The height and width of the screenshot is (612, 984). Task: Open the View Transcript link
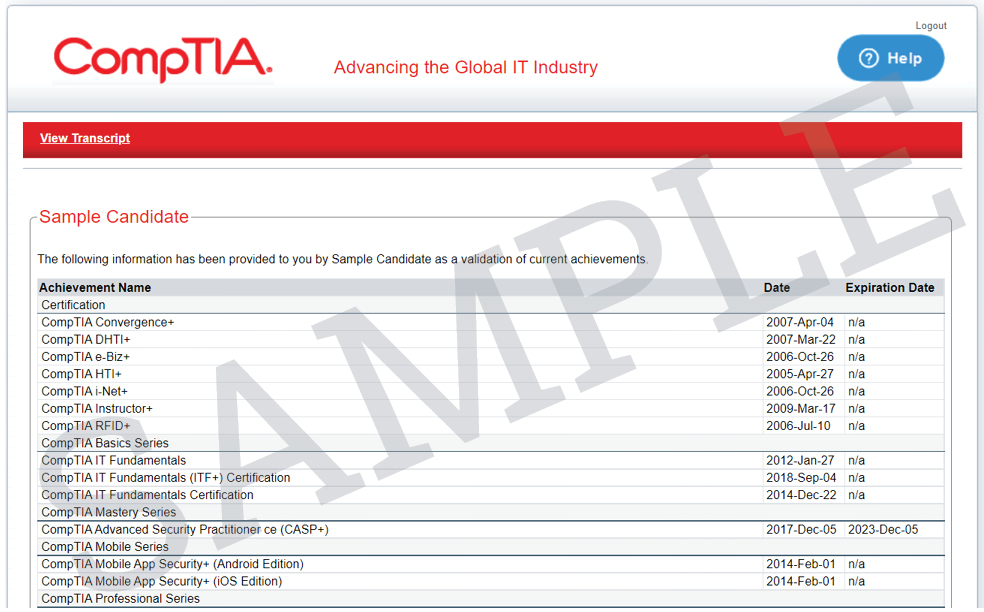coord(85,138)
